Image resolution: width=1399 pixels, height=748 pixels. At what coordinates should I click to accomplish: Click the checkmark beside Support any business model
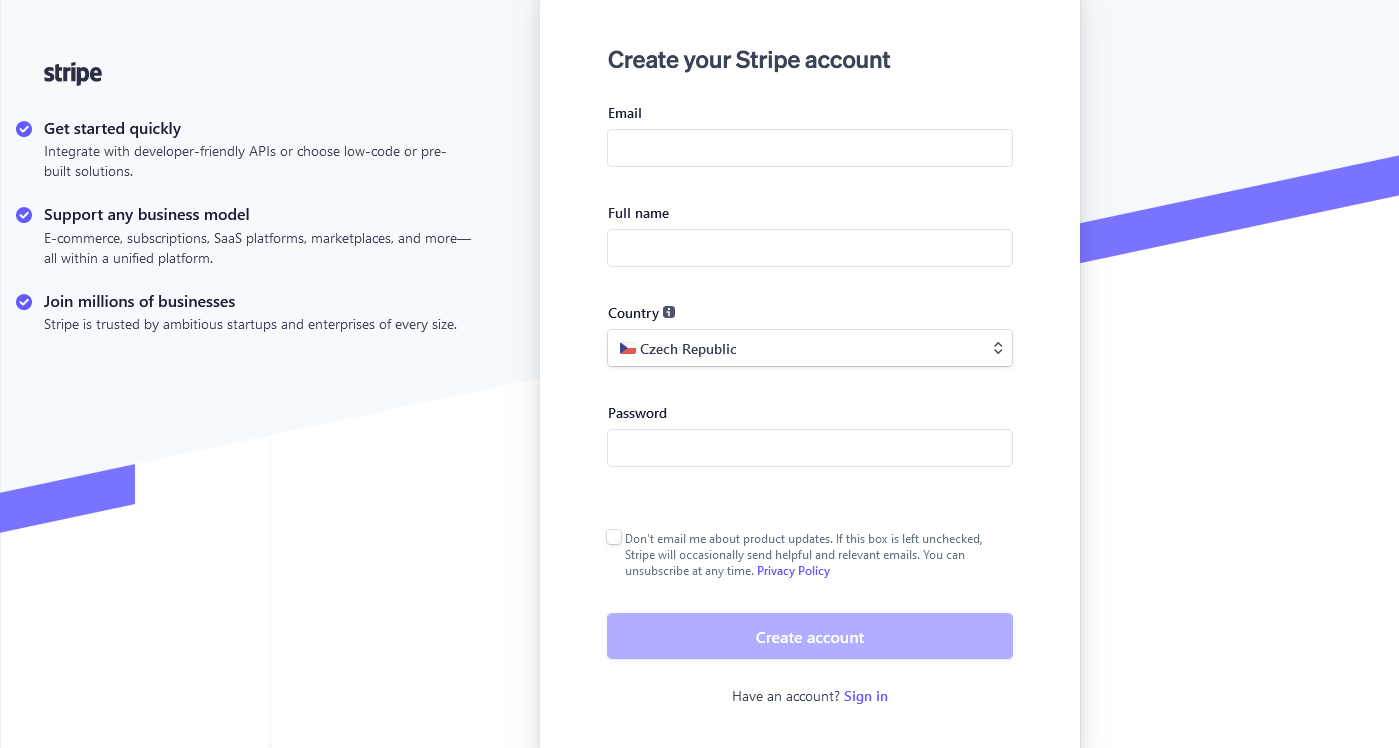[x=24, y=215]
